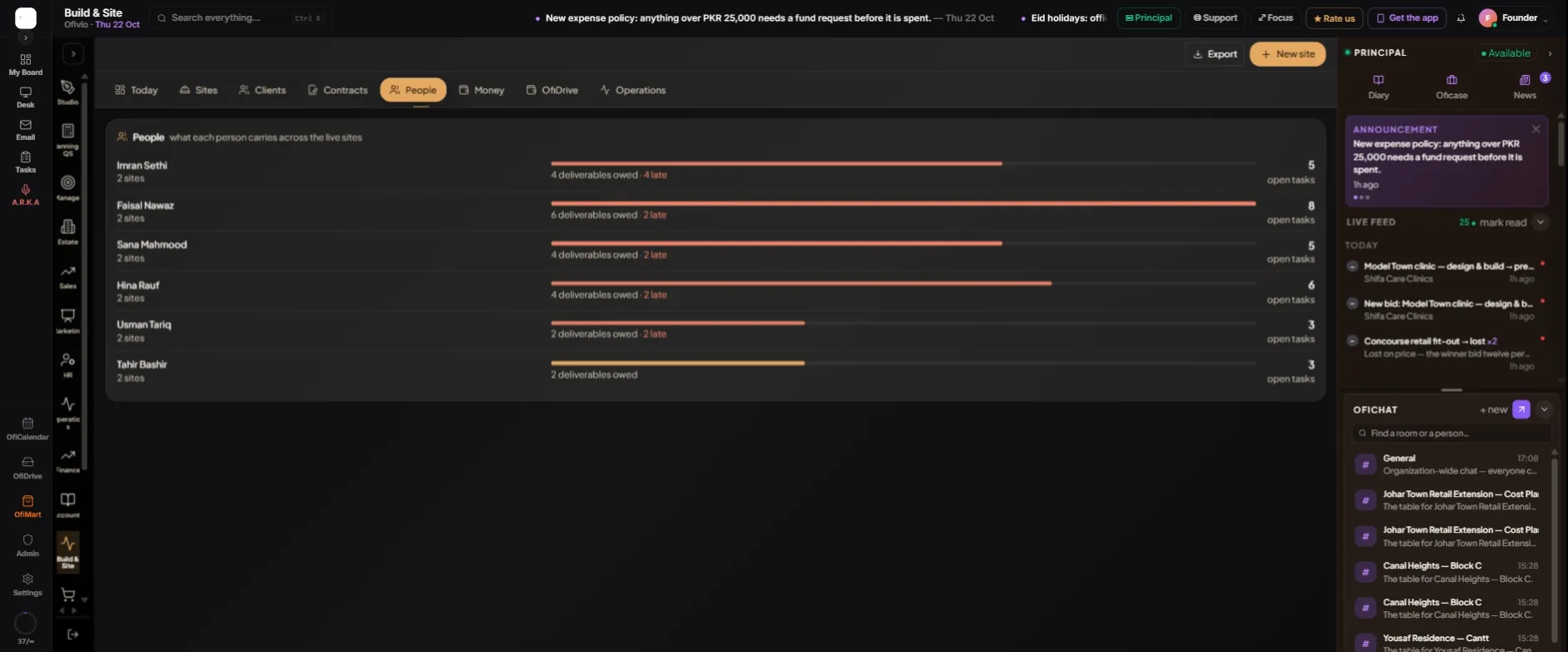Open OfiCalendar from the sidebar
This screenshot has width=1568, height=652.
(x=27, y=429)
